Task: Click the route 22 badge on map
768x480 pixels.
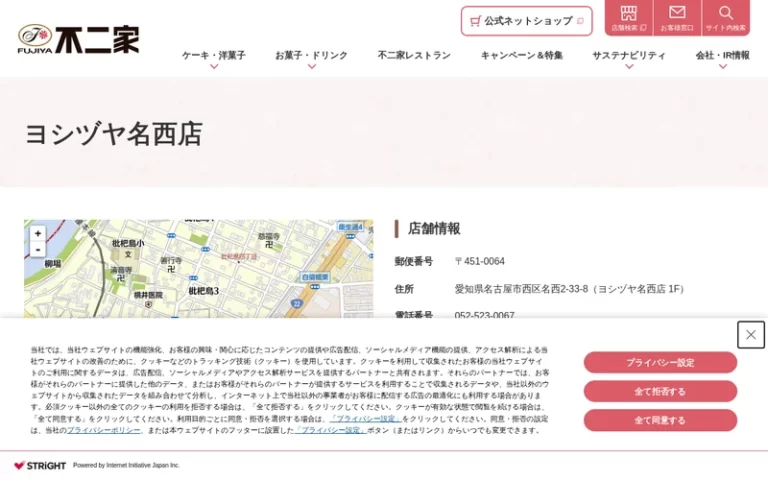Action: pyautogui.click(x=296, y=304)
